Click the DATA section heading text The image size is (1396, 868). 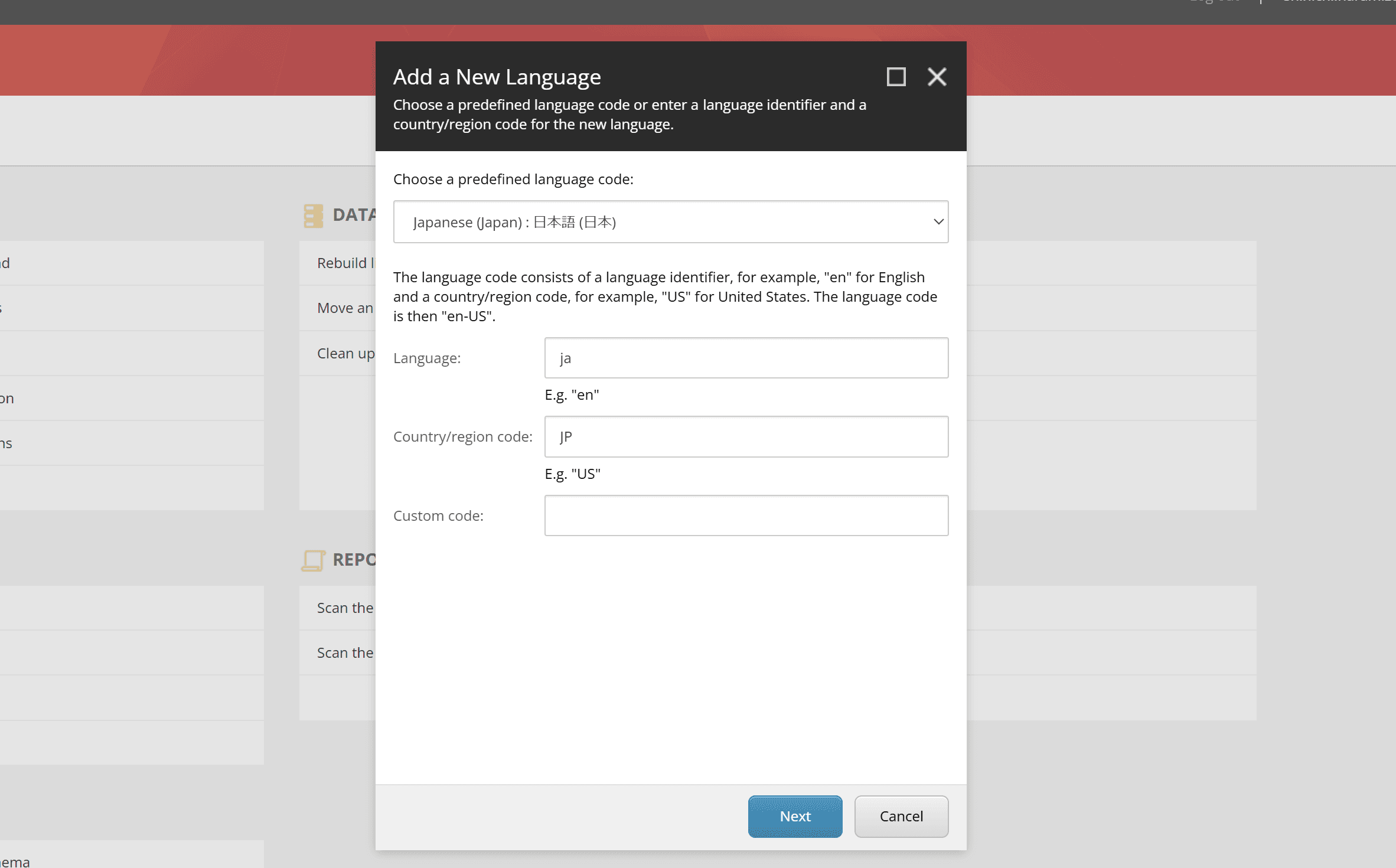coord(354,215)
